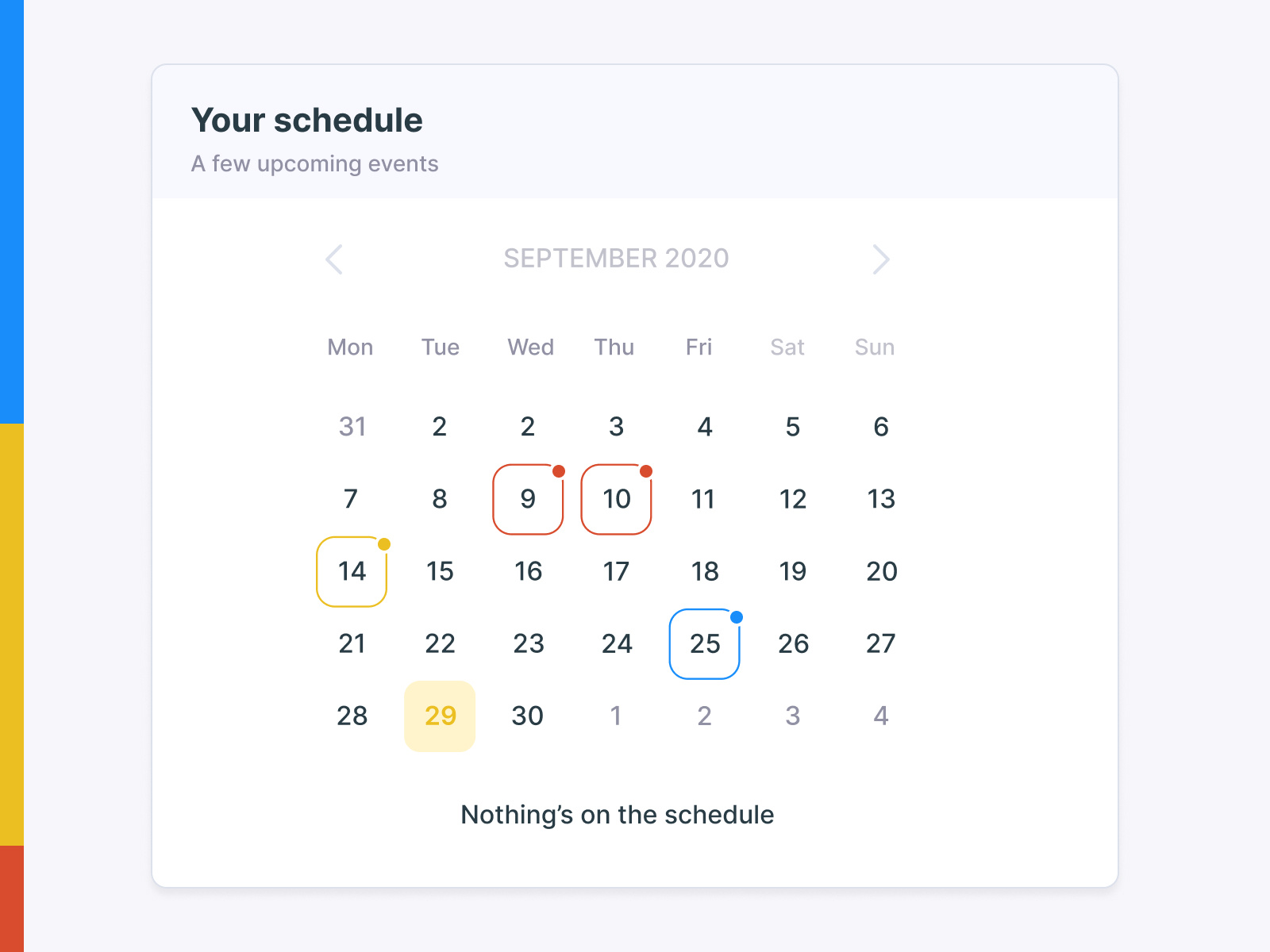Click the 'Your schedule' heading

[x=307, y=120]
